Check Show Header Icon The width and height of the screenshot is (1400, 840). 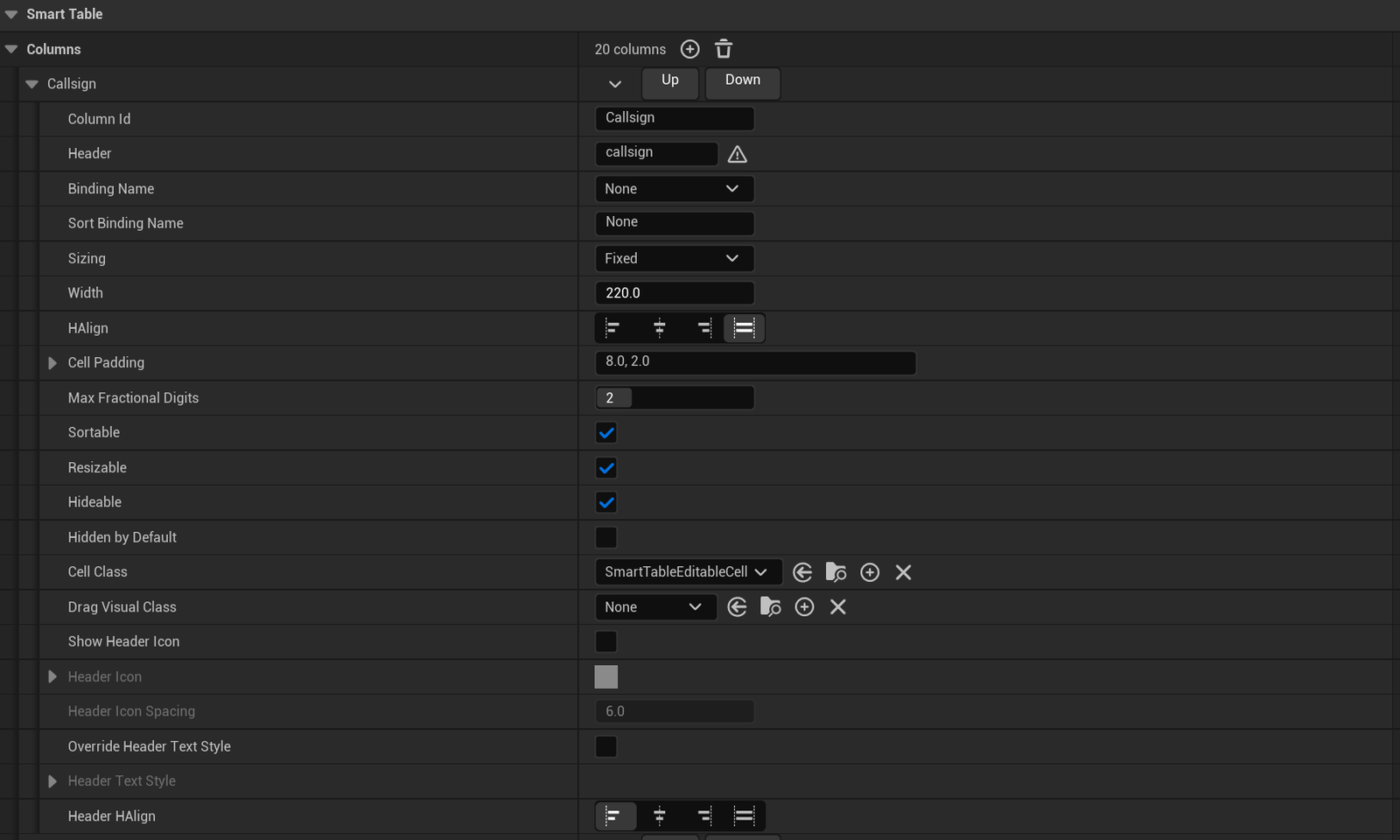pyautogui.click(x=606, y=641)
